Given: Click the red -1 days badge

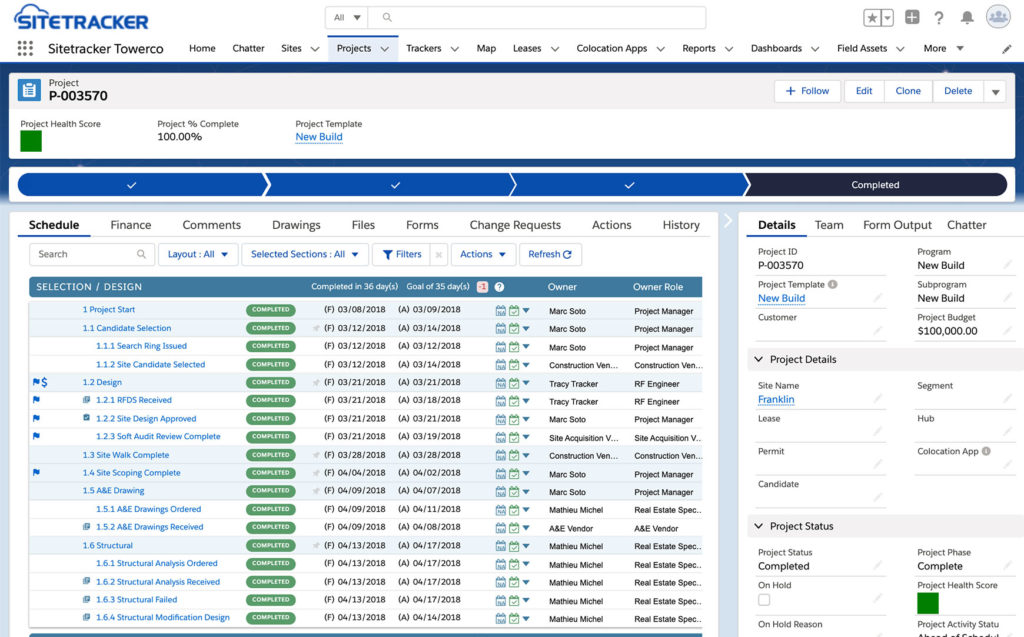Looking at the screenshot, I should tap(483, 287).
